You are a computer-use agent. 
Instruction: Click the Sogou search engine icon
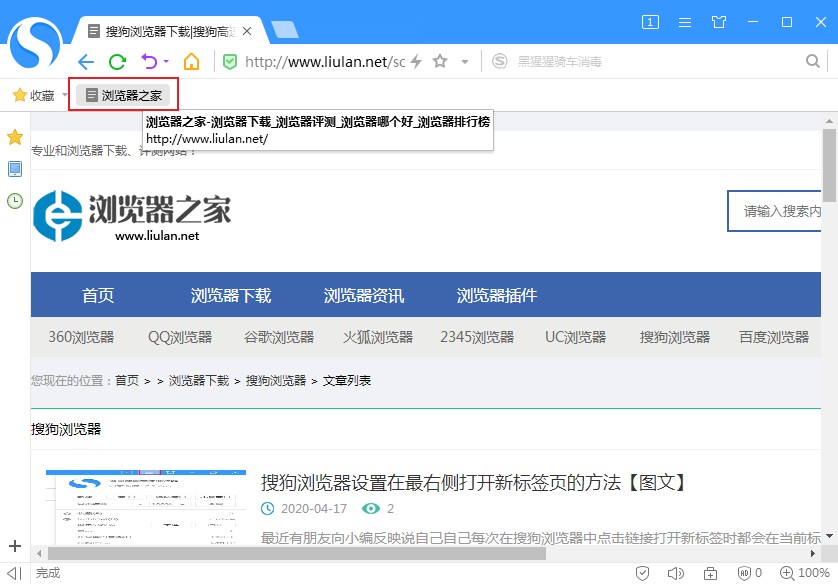tap(499, 61)
